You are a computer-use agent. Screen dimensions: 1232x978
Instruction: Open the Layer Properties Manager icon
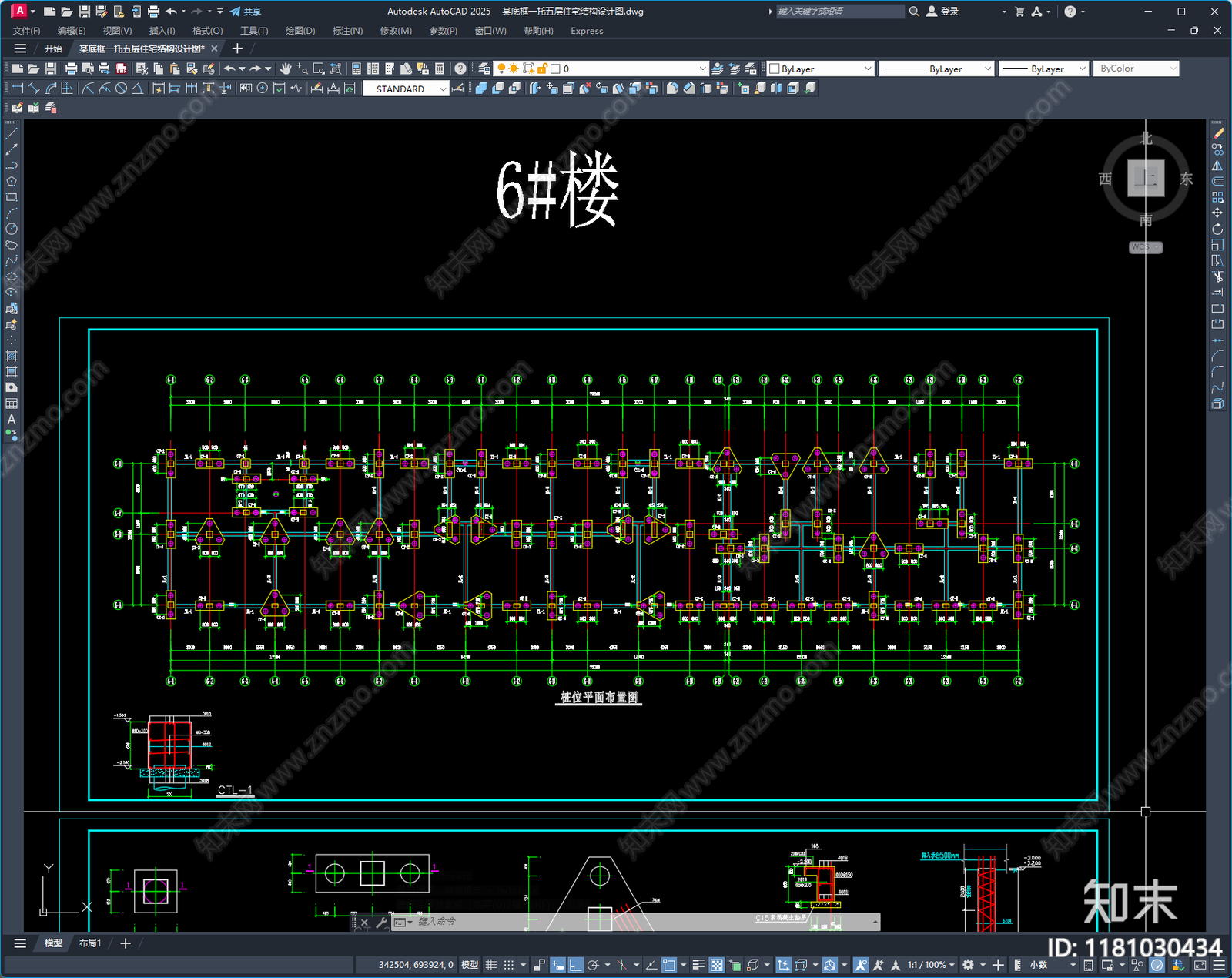[x=484, y=69]
